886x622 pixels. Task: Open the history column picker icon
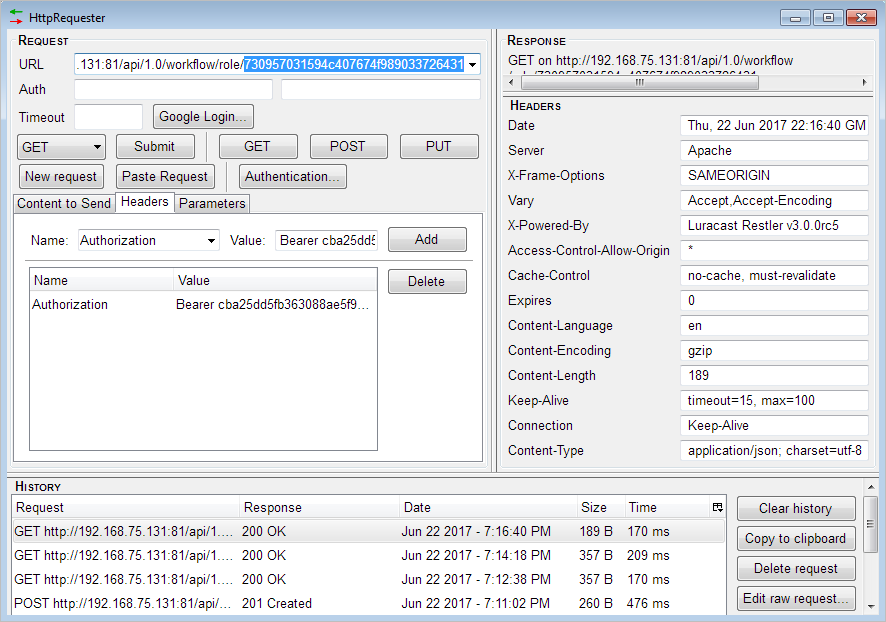click(717, 507)
